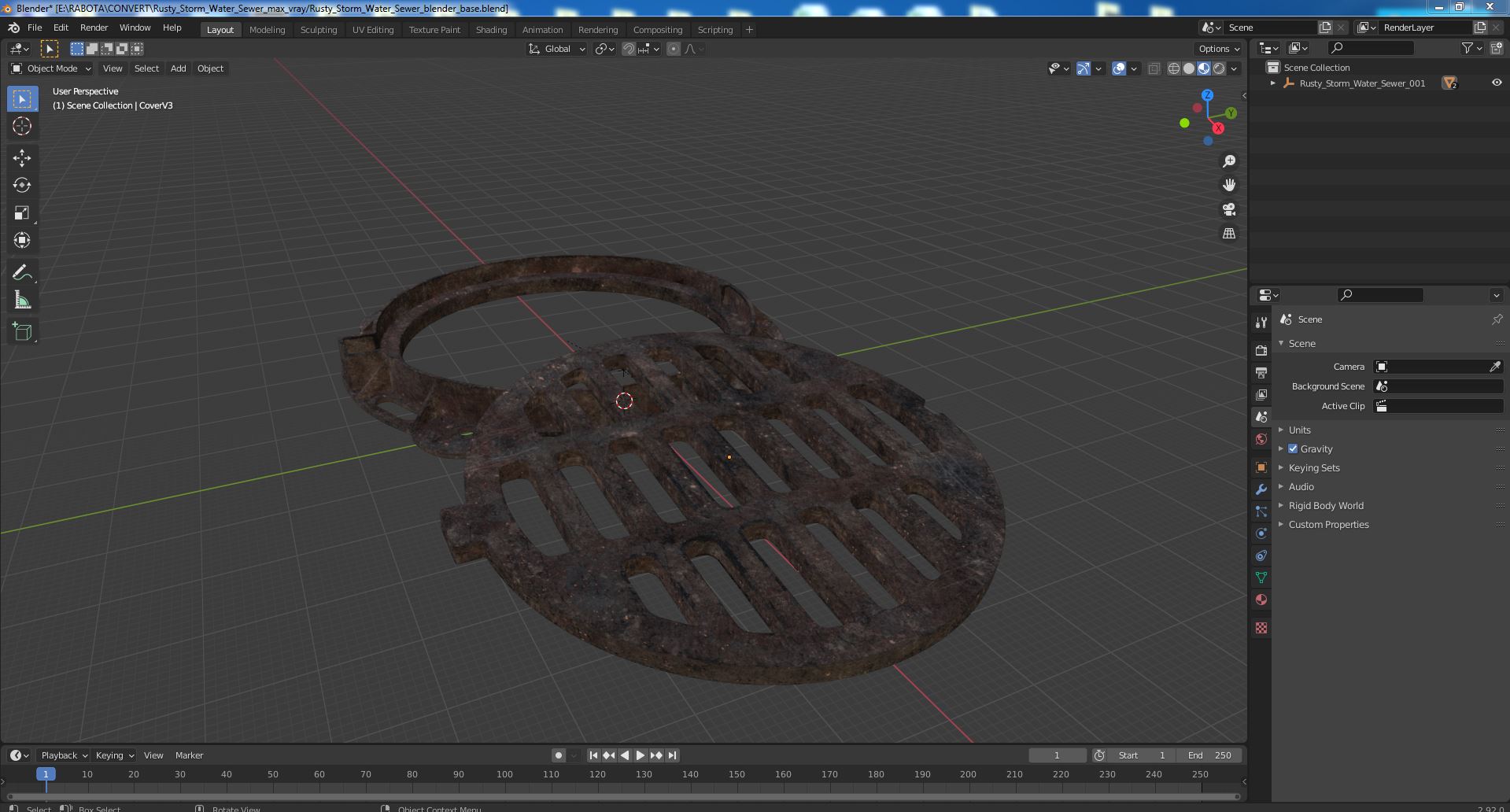Open the Render menu
The image size is (1510, 812).
94,28
